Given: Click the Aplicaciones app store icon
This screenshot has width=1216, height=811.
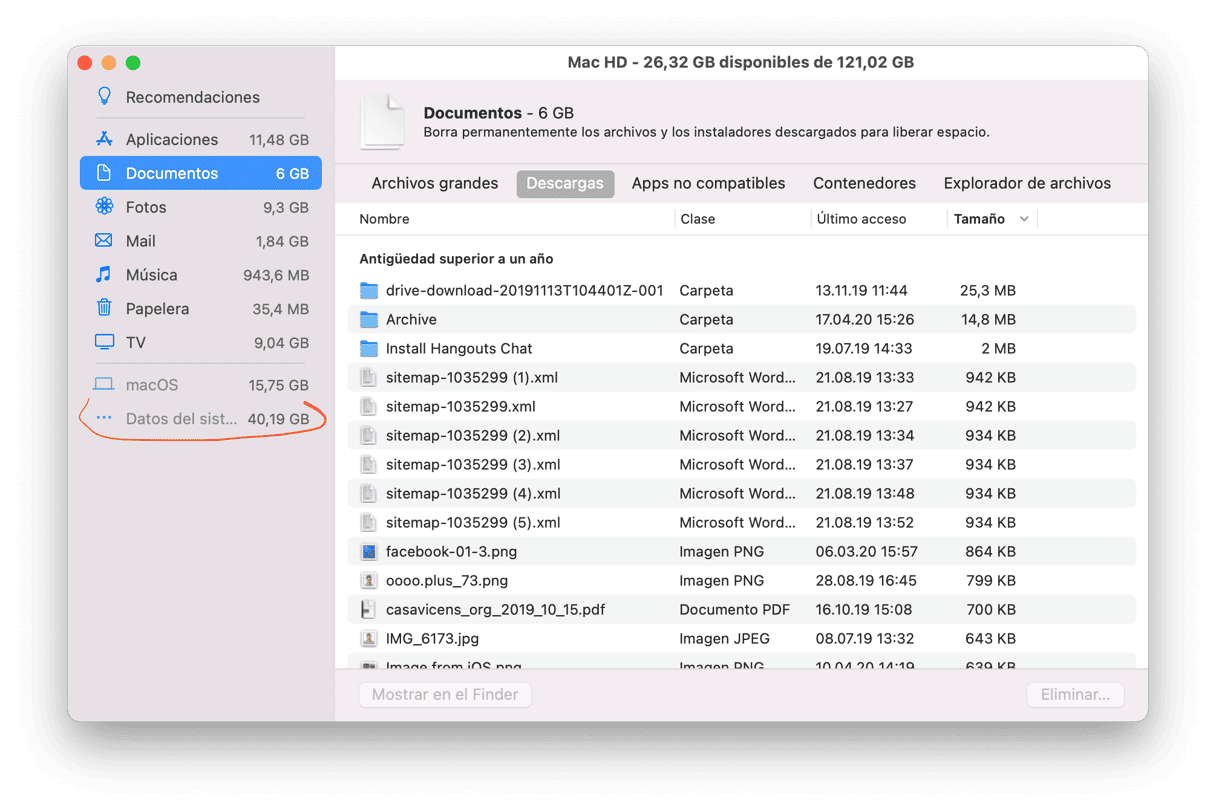Looking at the screenshot, I should (104, 140).
